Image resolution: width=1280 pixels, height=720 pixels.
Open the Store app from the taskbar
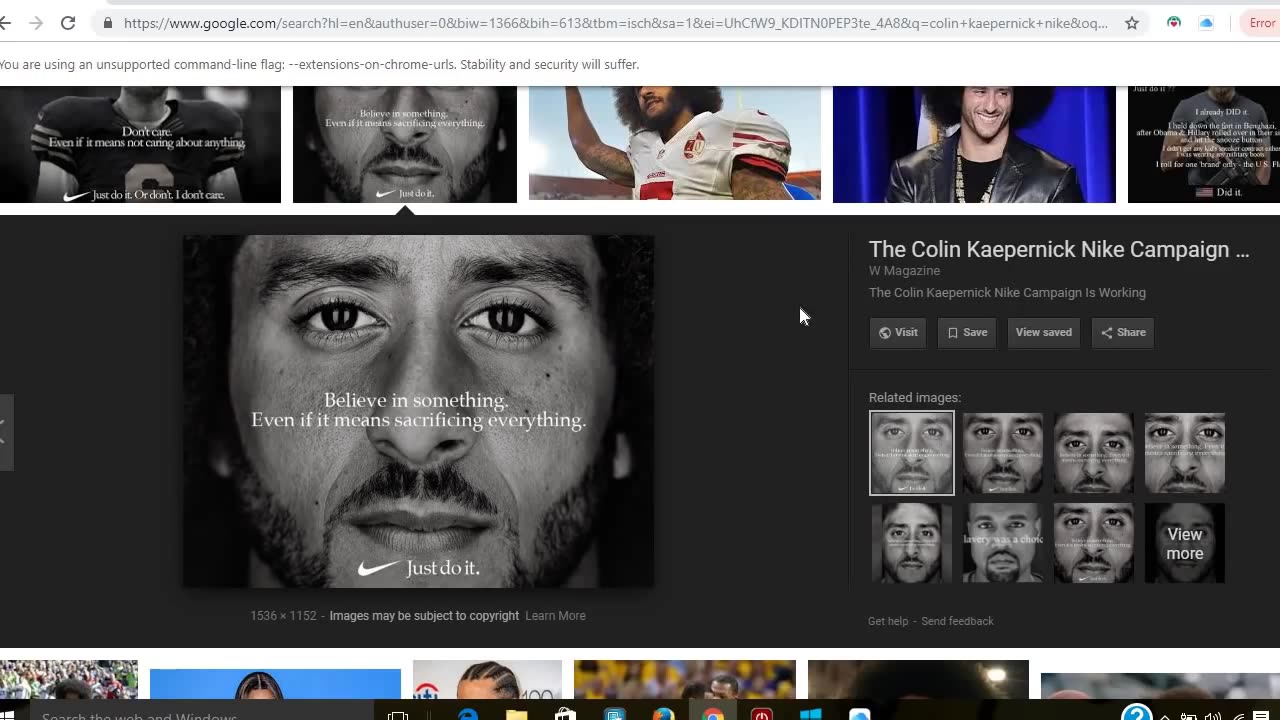point(565,716)
